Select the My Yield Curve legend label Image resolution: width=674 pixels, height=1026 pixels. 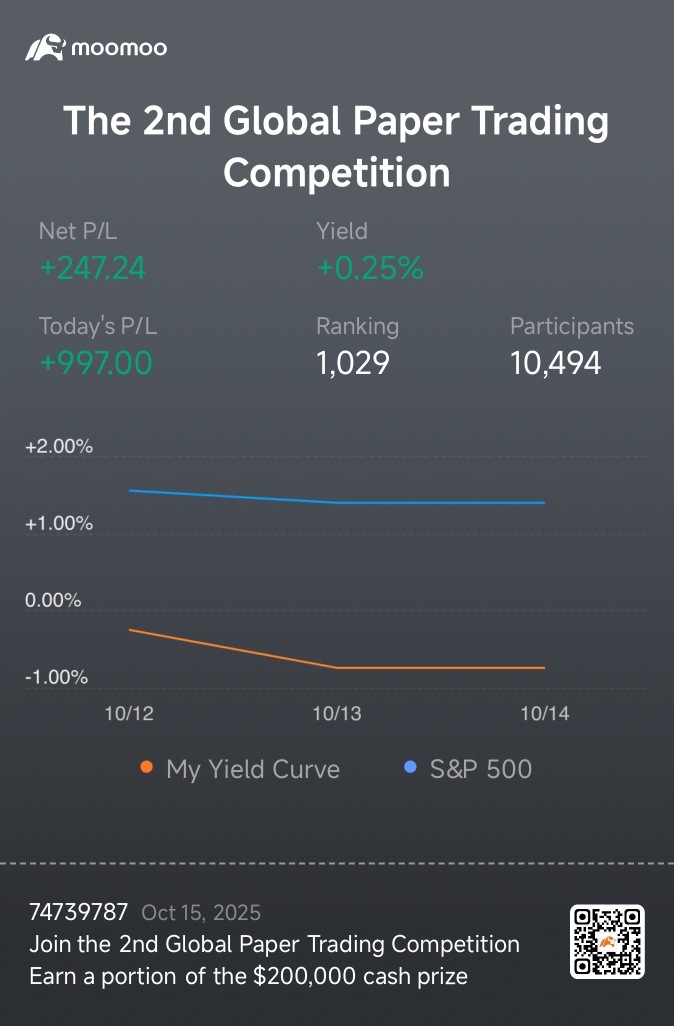coord(253,769)
